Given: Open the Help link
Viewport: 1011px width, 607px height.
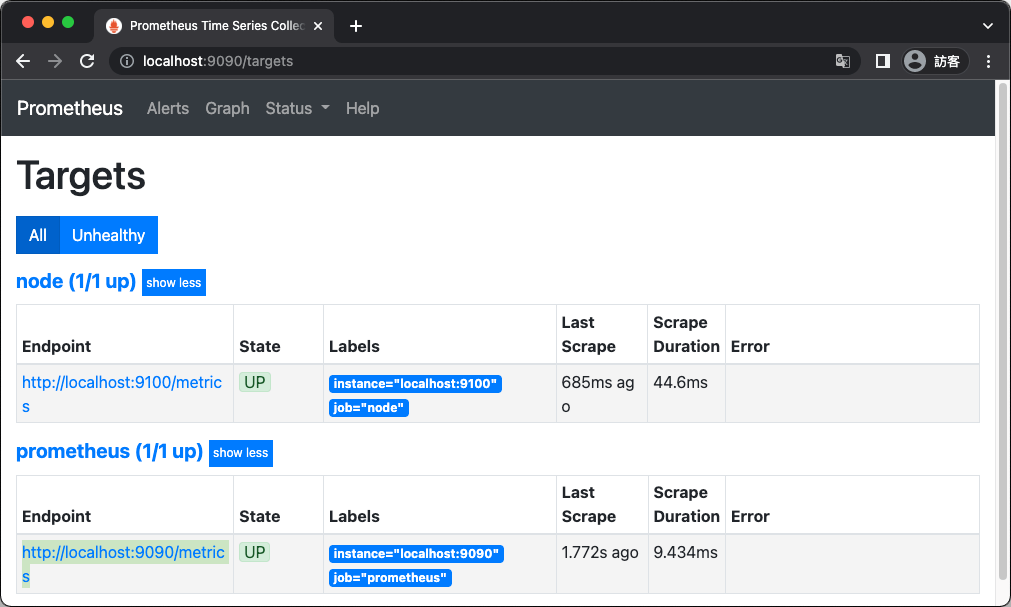Looking at the screenshot, I should coord(362,108).
